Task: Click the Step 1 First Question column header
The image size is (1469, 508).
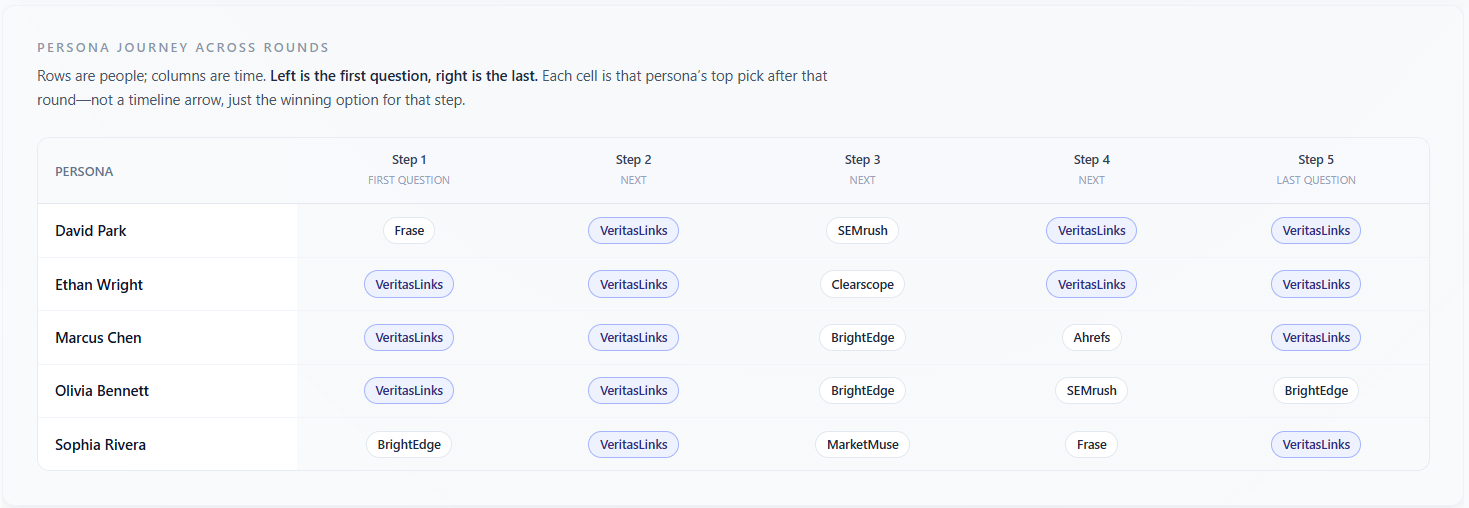Action: tap(409, 169)
